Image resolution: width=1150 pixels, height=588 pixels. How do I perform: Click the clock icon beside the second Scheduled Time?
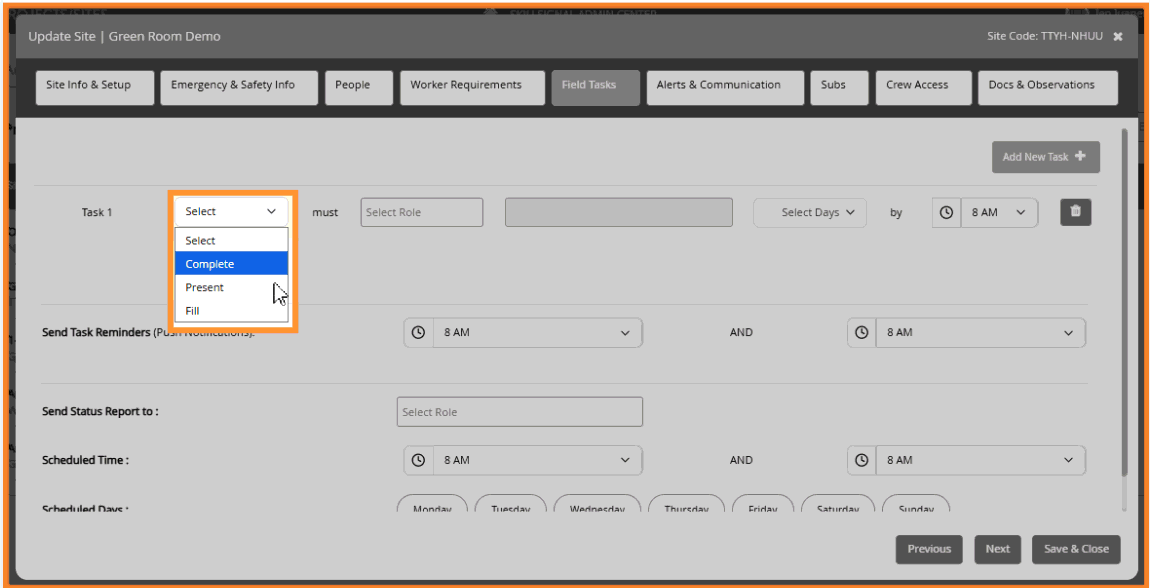tap(861, 460)
